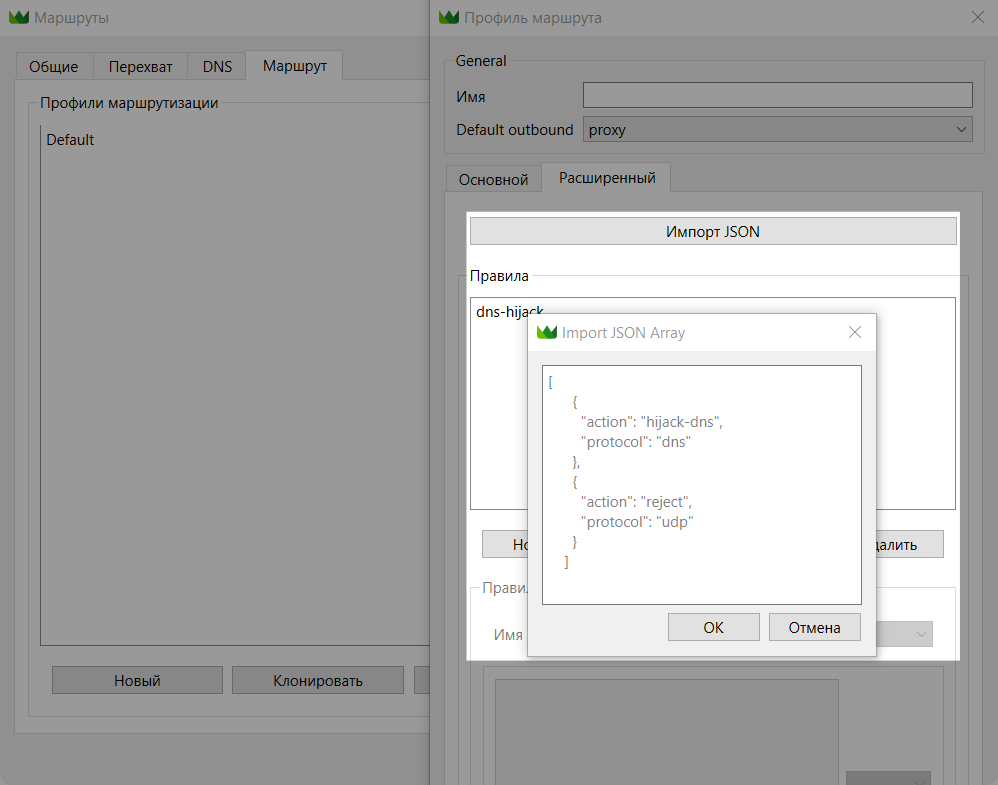This screenshot has width=998, height=785.
Task: Select the Default routing profile
Action: (x=70, y=140)
